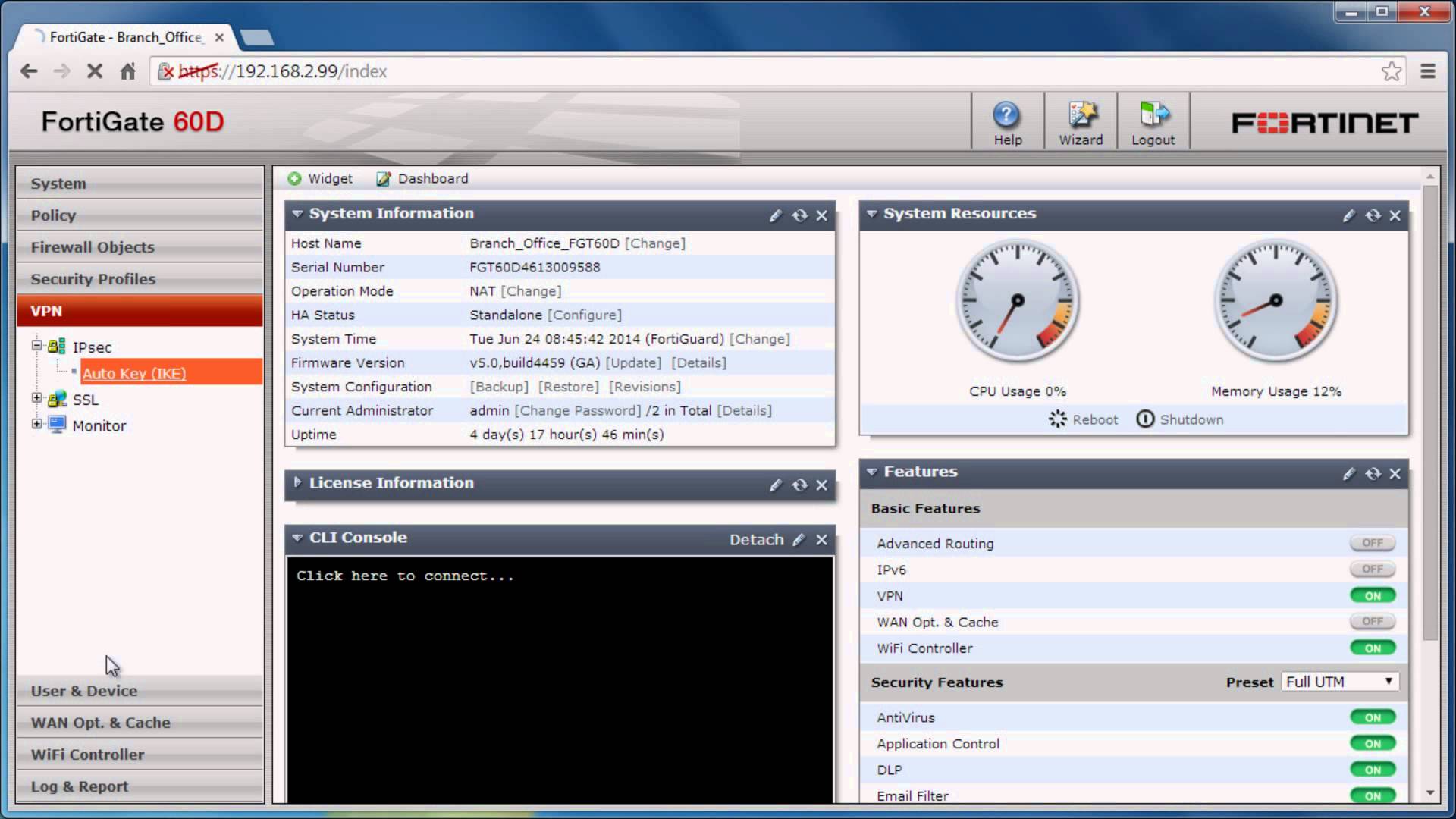Open the Security Profiles menu section
Screen dimensions: 1456x819
[140, 279]
